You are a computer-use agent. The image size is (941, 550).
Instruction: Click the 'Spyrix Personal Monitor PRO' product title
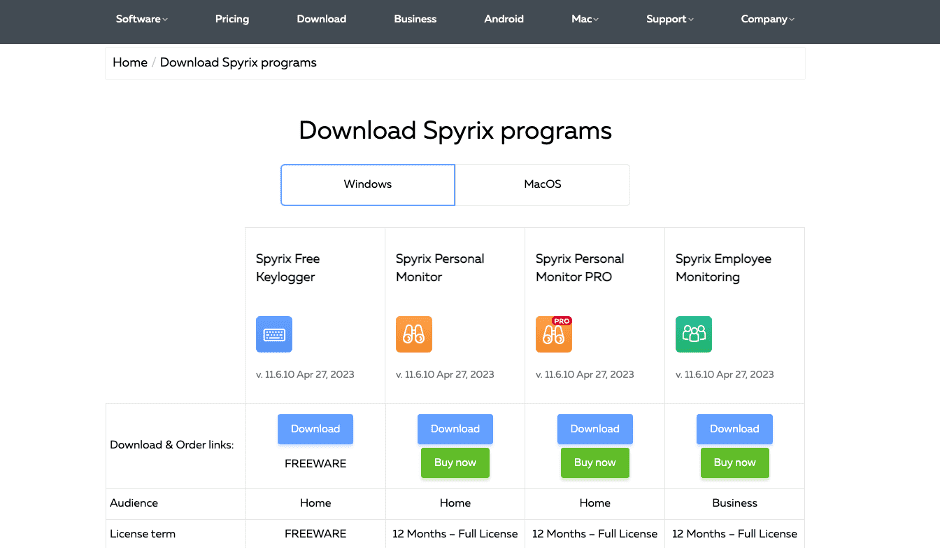point(580,268)
